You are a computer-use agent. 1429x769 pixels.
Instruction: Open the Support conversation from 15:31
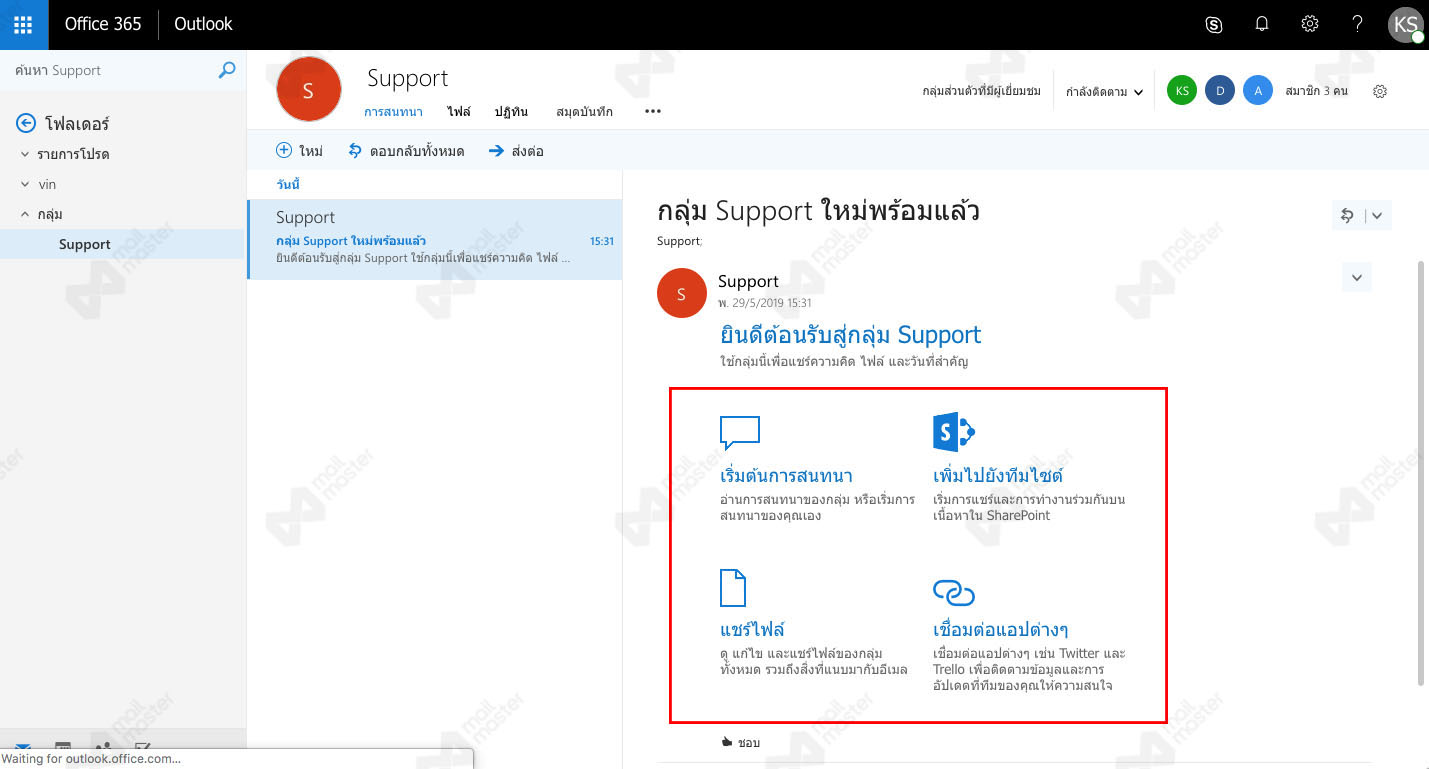435,239
